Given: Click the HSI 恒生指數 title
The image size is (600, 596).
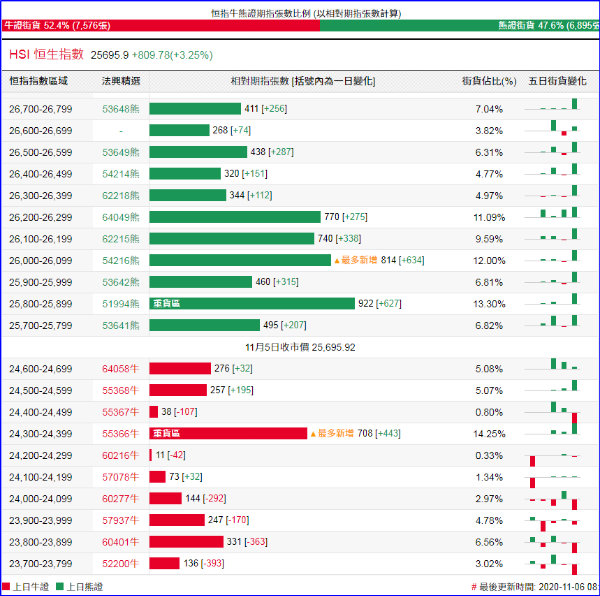Looking at the screenshot, I should 46,54.
